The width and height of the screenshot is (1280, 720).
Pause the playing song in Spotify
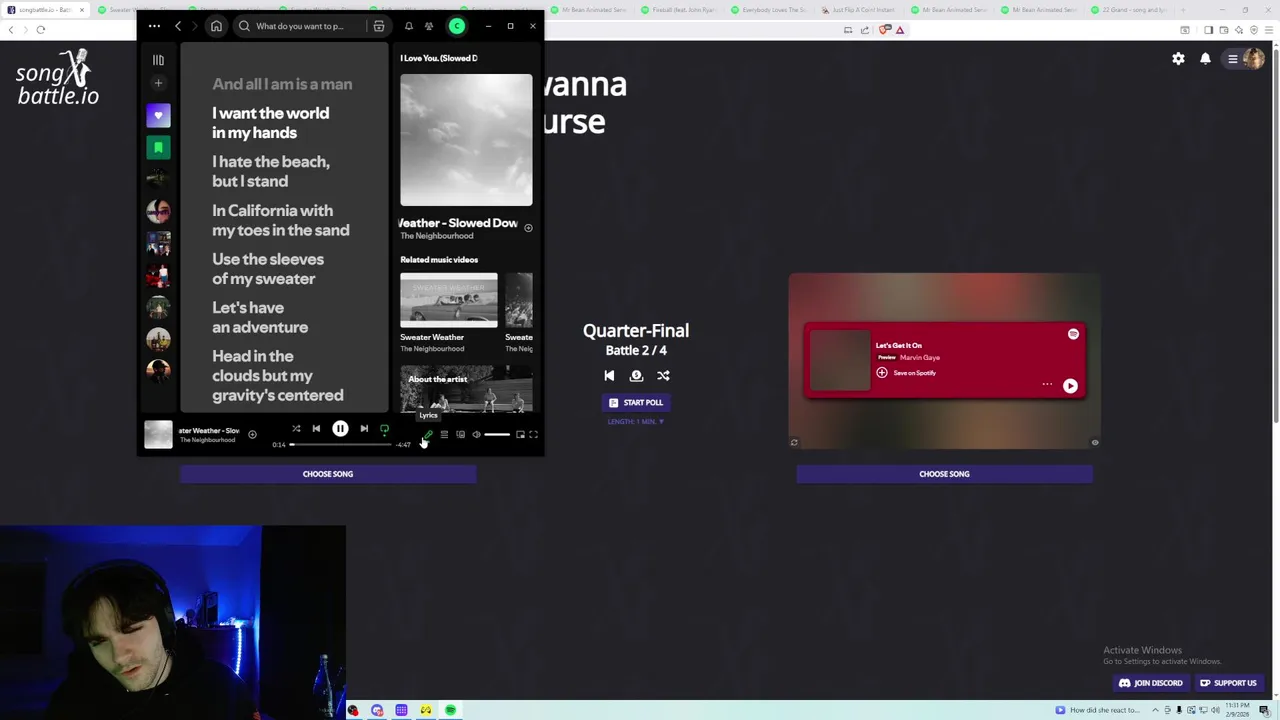pyautogui.click(x=340, y=429)
